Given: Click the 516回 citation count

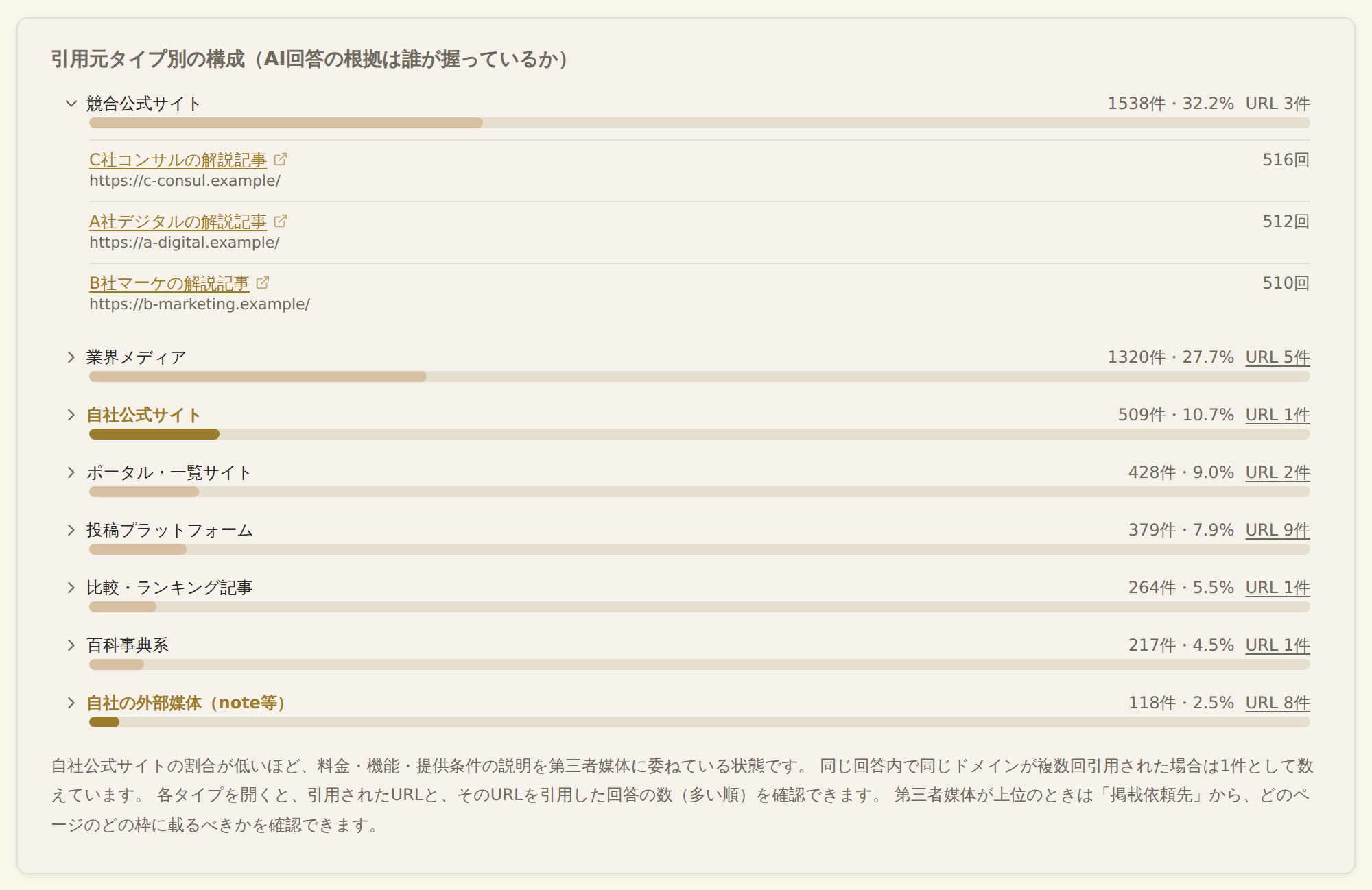Looking at the screenshot, I should point(1286,160).
